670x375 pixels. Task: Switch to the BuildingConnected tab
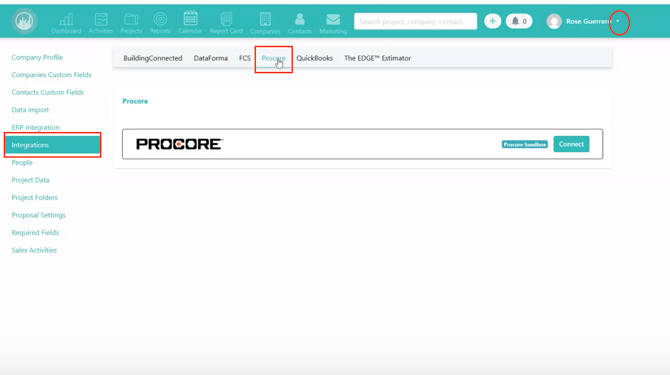tap(153, 58)
